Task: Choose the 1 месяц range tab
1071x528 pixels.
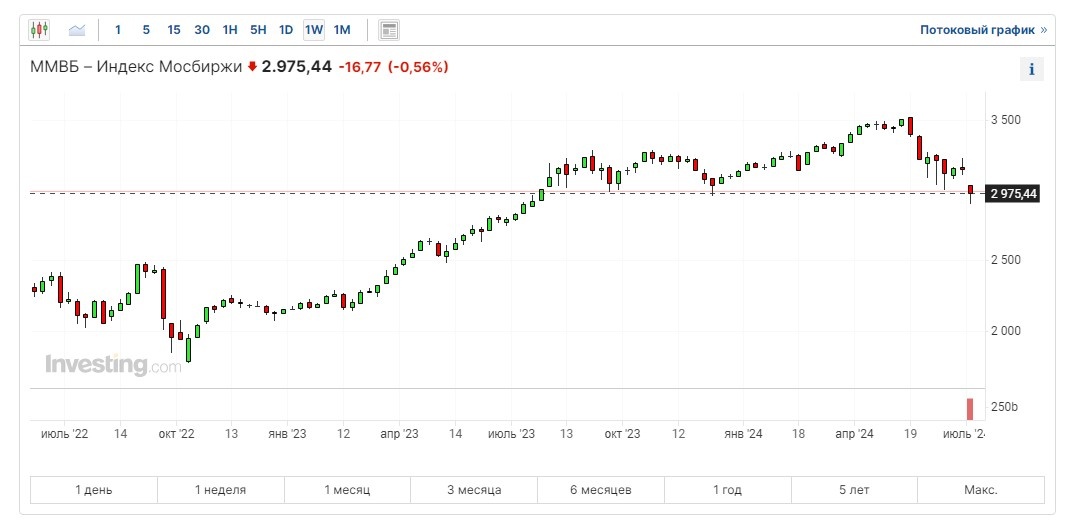Action: click(347, 490)
